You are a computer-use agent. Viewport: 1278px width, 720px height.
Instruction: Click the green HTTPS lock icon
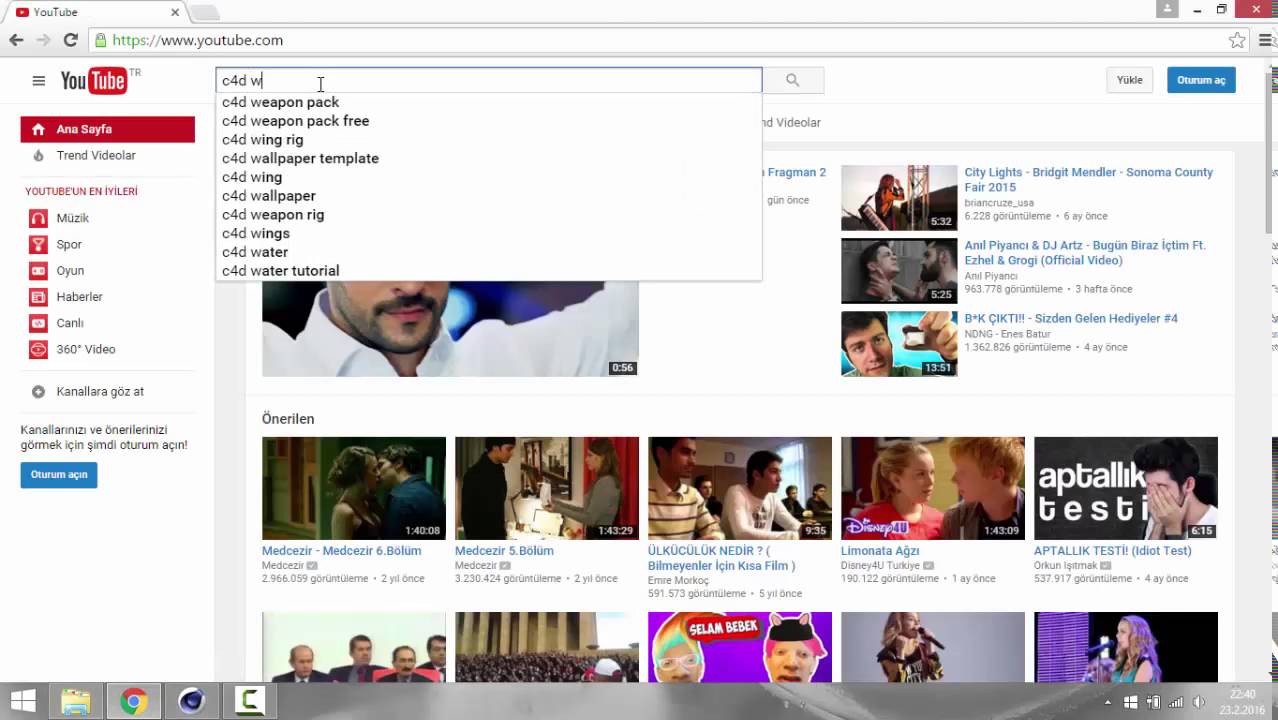(100, 40)
